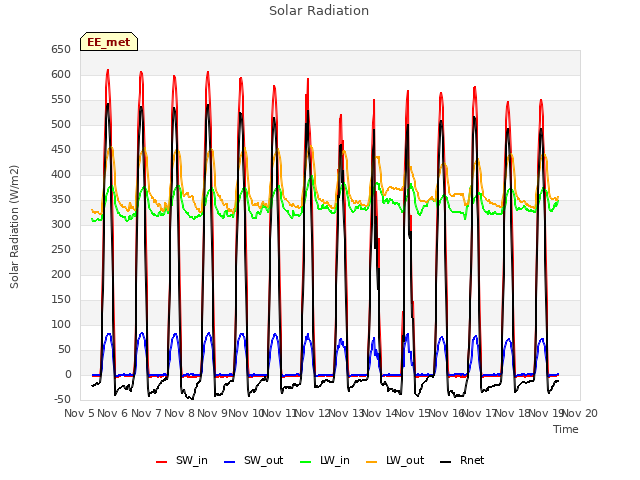Click the Nov 6 x-axis tick label
The width and height of the screenshot is (640, 480).
coord(113,413)
